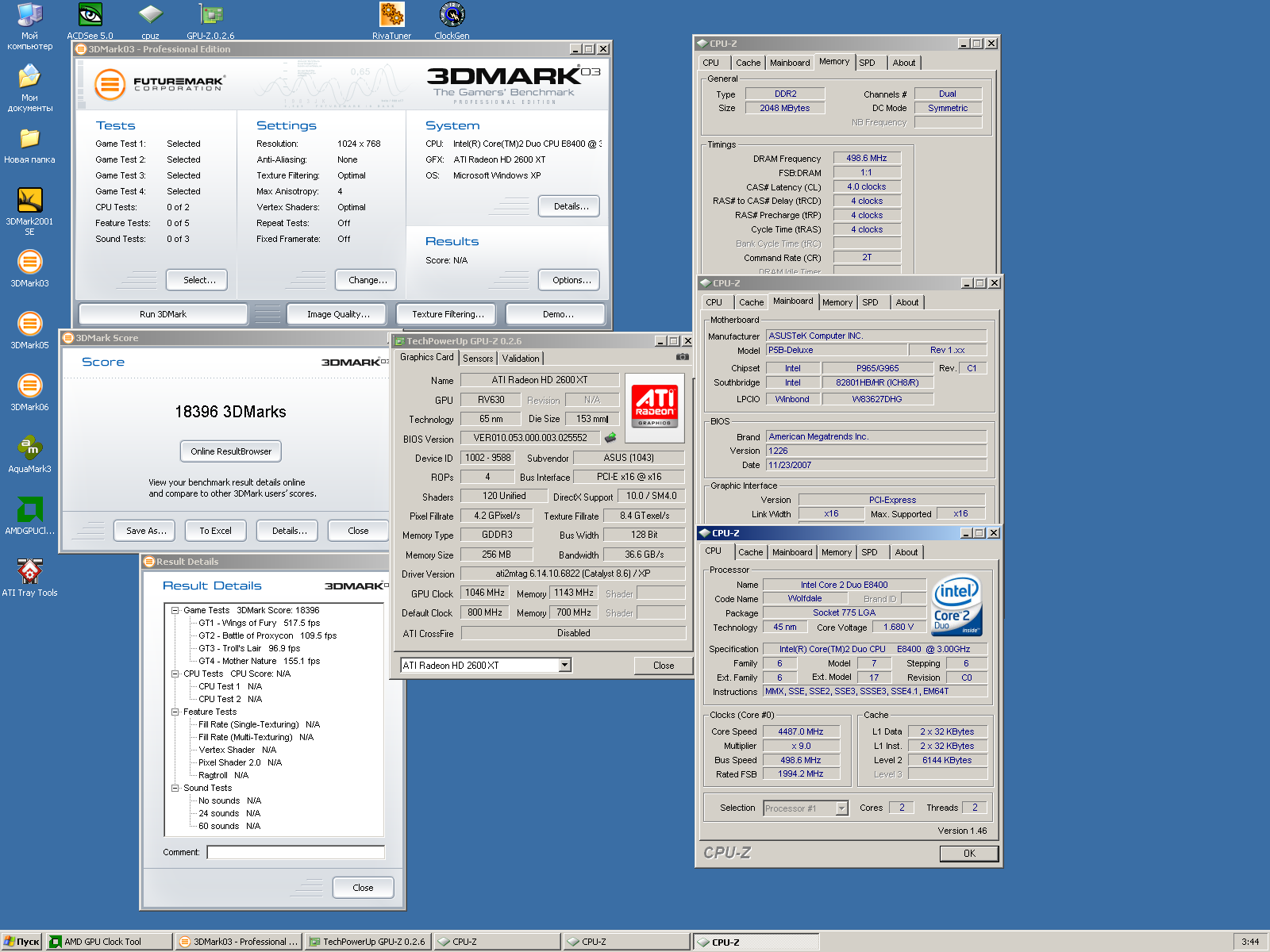The height and width of the screenshot is (952, 1270).
Task: Click the Save As... button
Action: click(146, 531)
